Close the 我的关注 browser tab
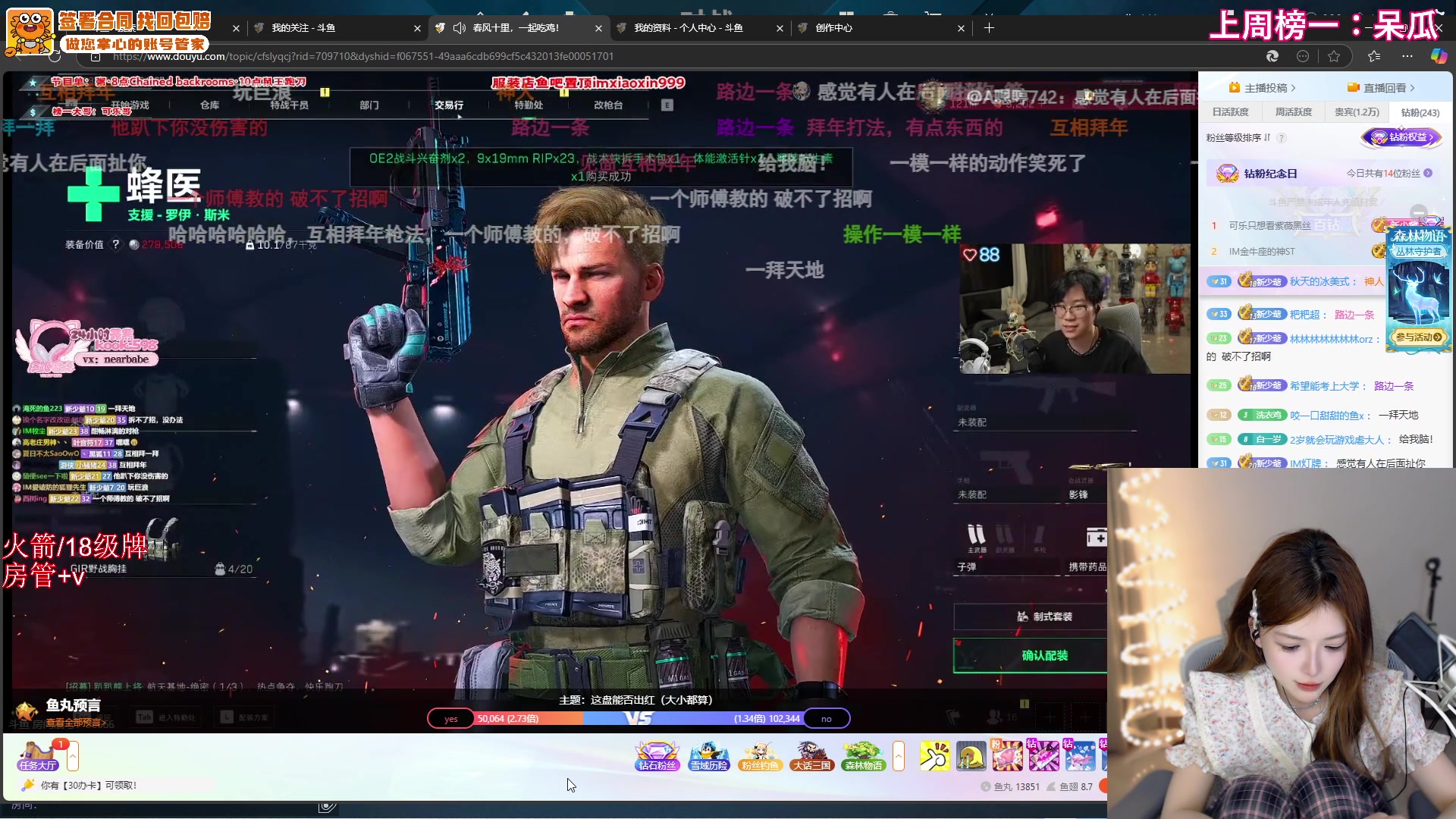Image resolution: width=1456 pixels, height=819 pixels. click(x=417, y=28)
